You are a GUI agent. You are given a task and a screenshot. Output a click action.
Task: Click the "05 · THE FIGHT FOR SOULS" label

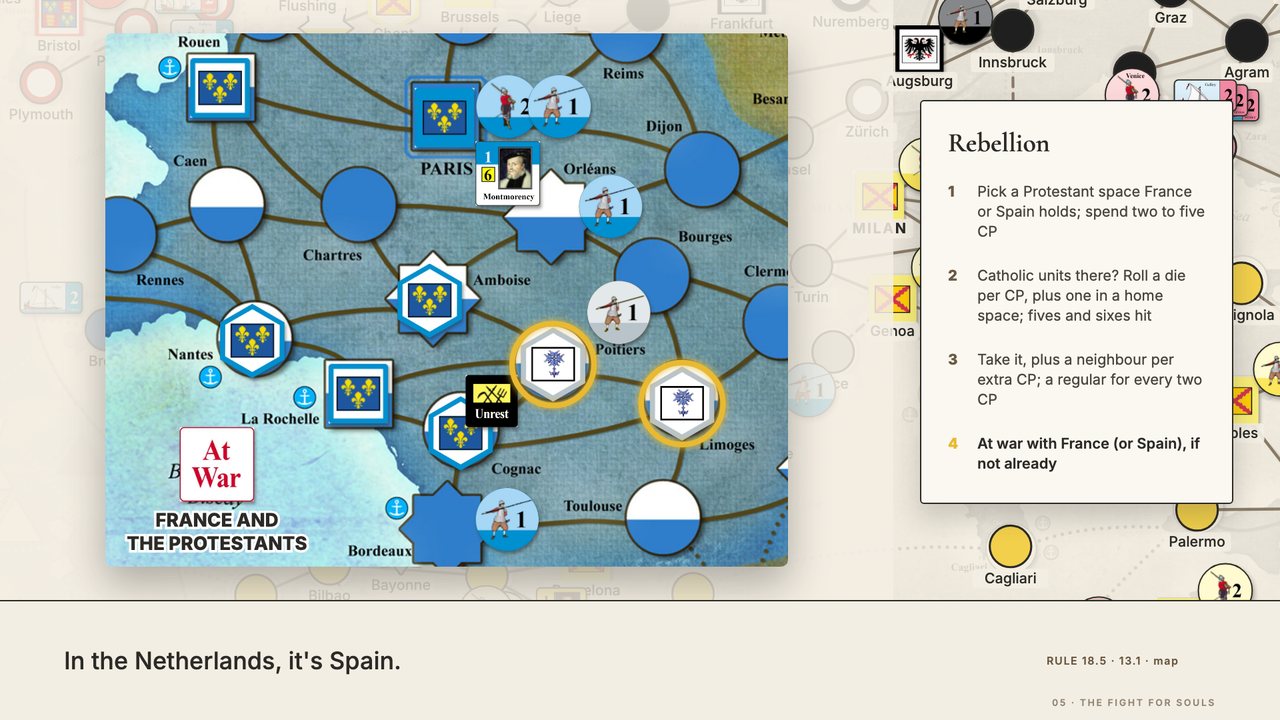[1133, 703]
